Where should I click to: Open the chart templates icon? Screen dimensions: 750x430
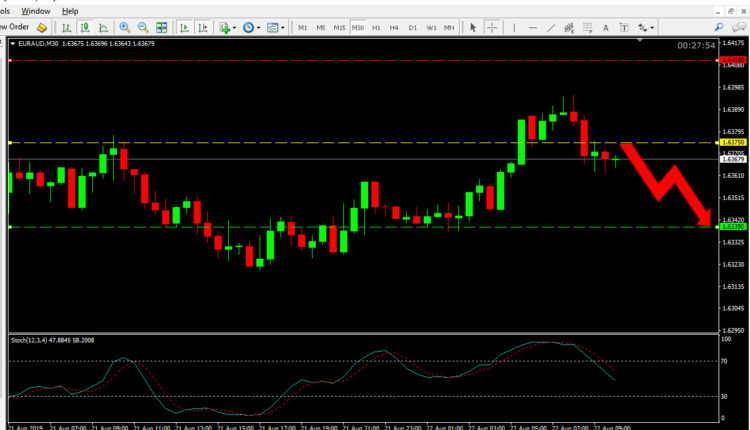click(273, 28)
